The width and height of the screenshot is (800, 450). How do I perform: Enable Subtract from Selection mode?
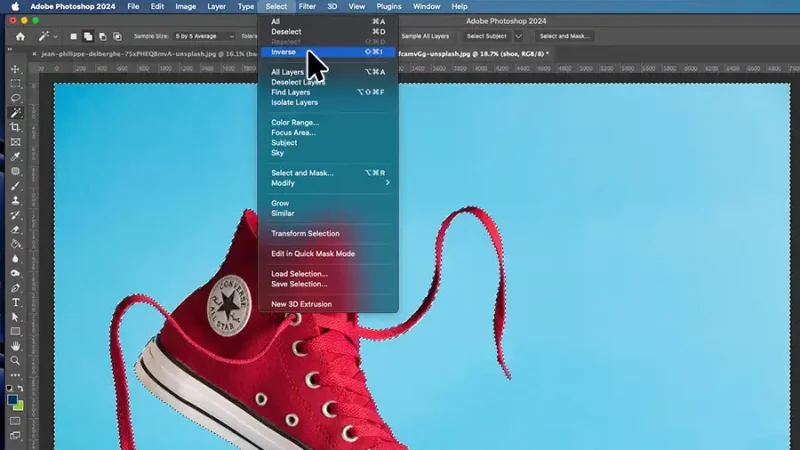point(103,36)
